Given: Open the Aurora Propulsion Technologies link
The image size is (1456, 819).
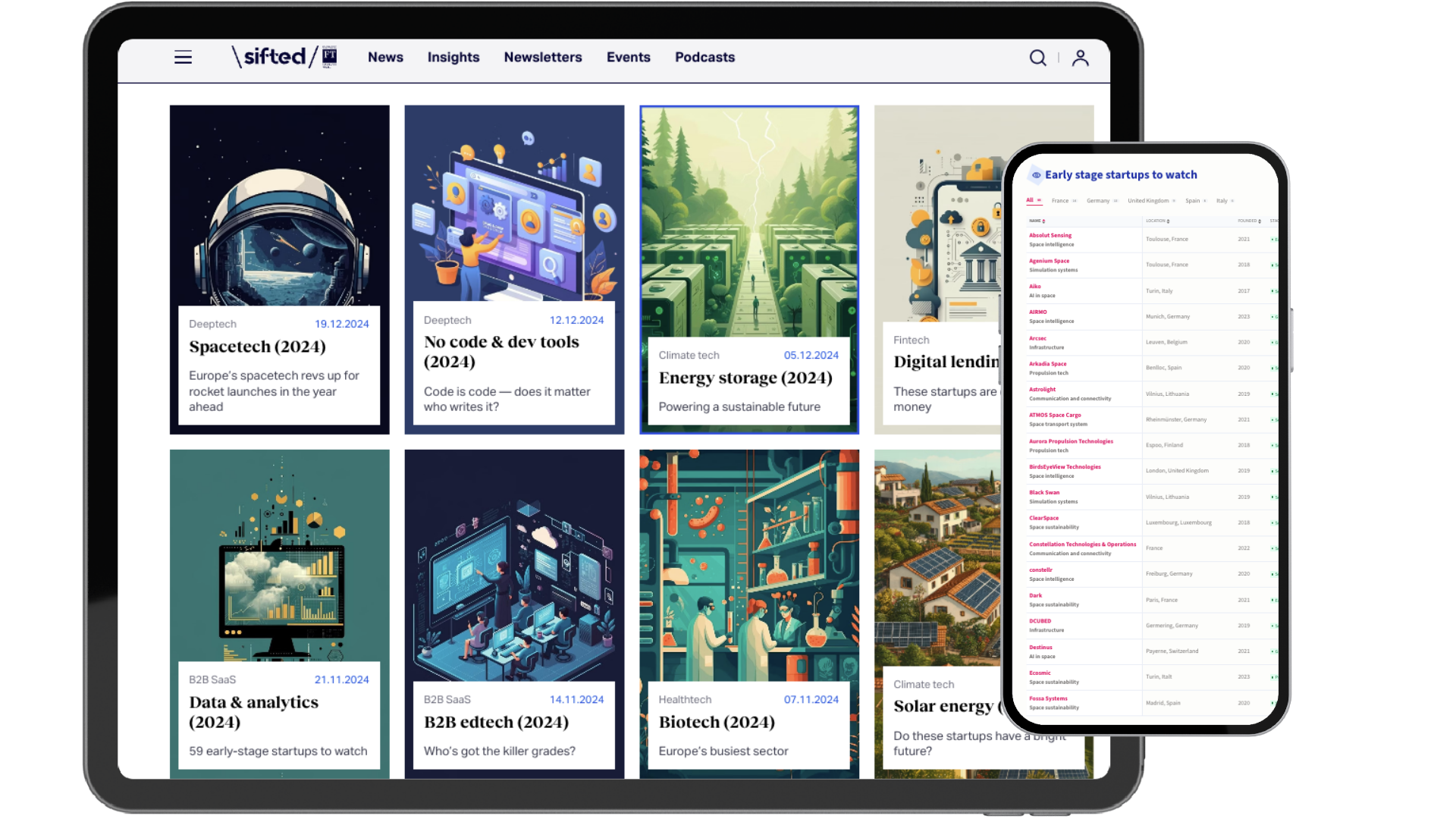Looking at the screenshot, I should [x=1071, y=441].
